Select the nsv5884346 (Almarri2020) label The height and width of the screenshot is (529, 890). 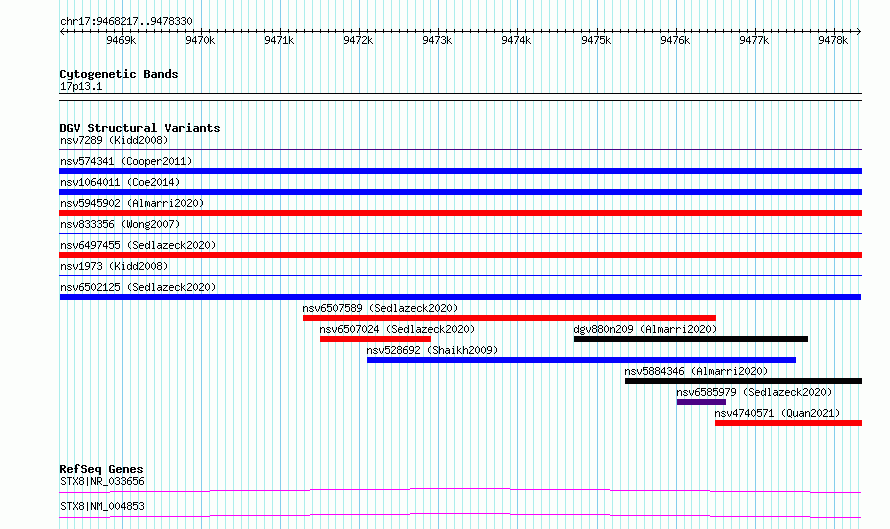696,371
